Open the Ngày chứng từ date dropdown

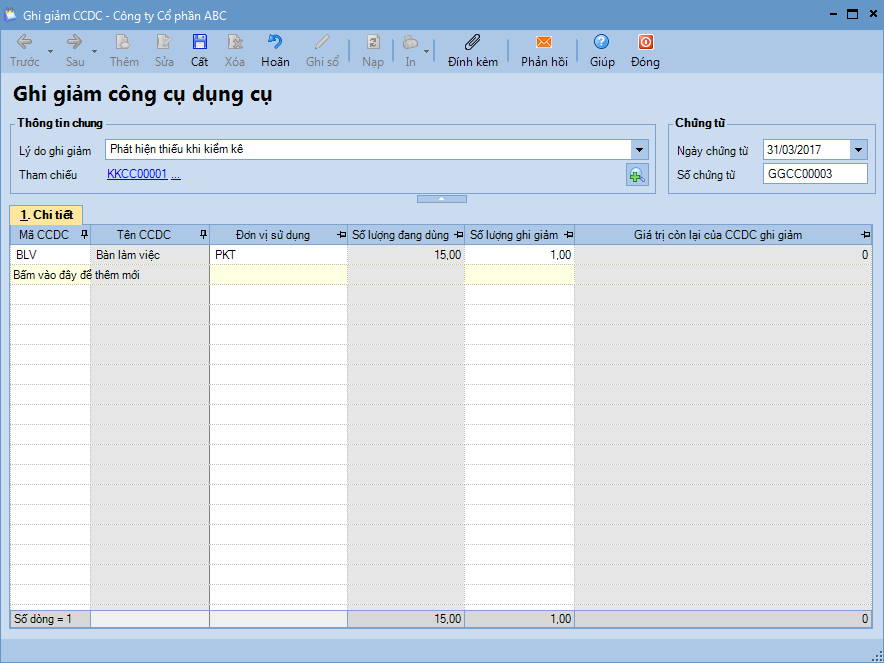(x=858, y=150)
